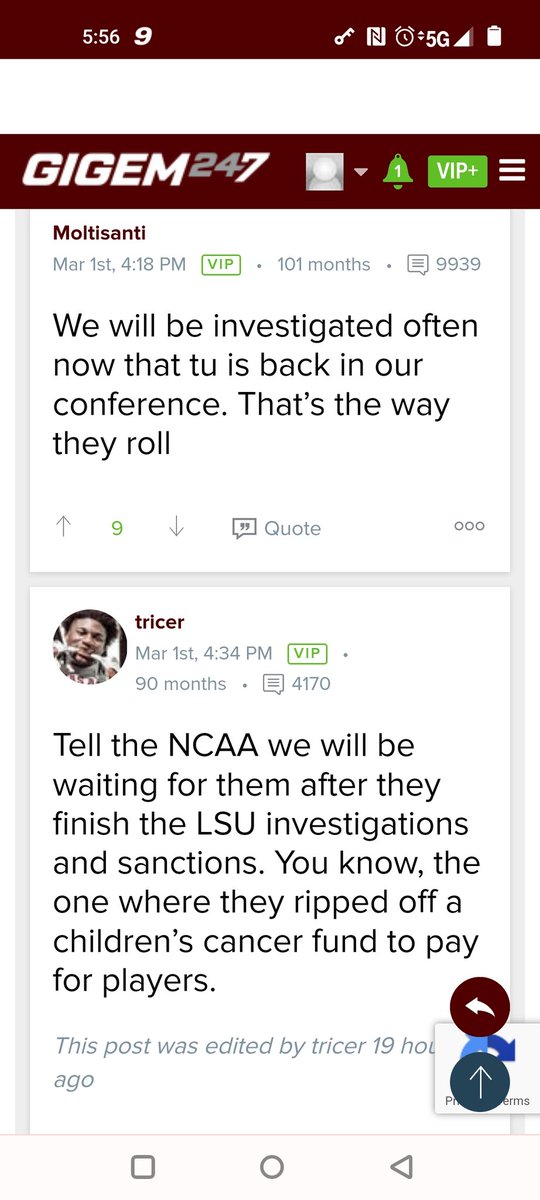Click tricer's avatar thumbnail
The width and height of the screenshot is (540, 1200).
pyautogui.click(x=90, y=648)
